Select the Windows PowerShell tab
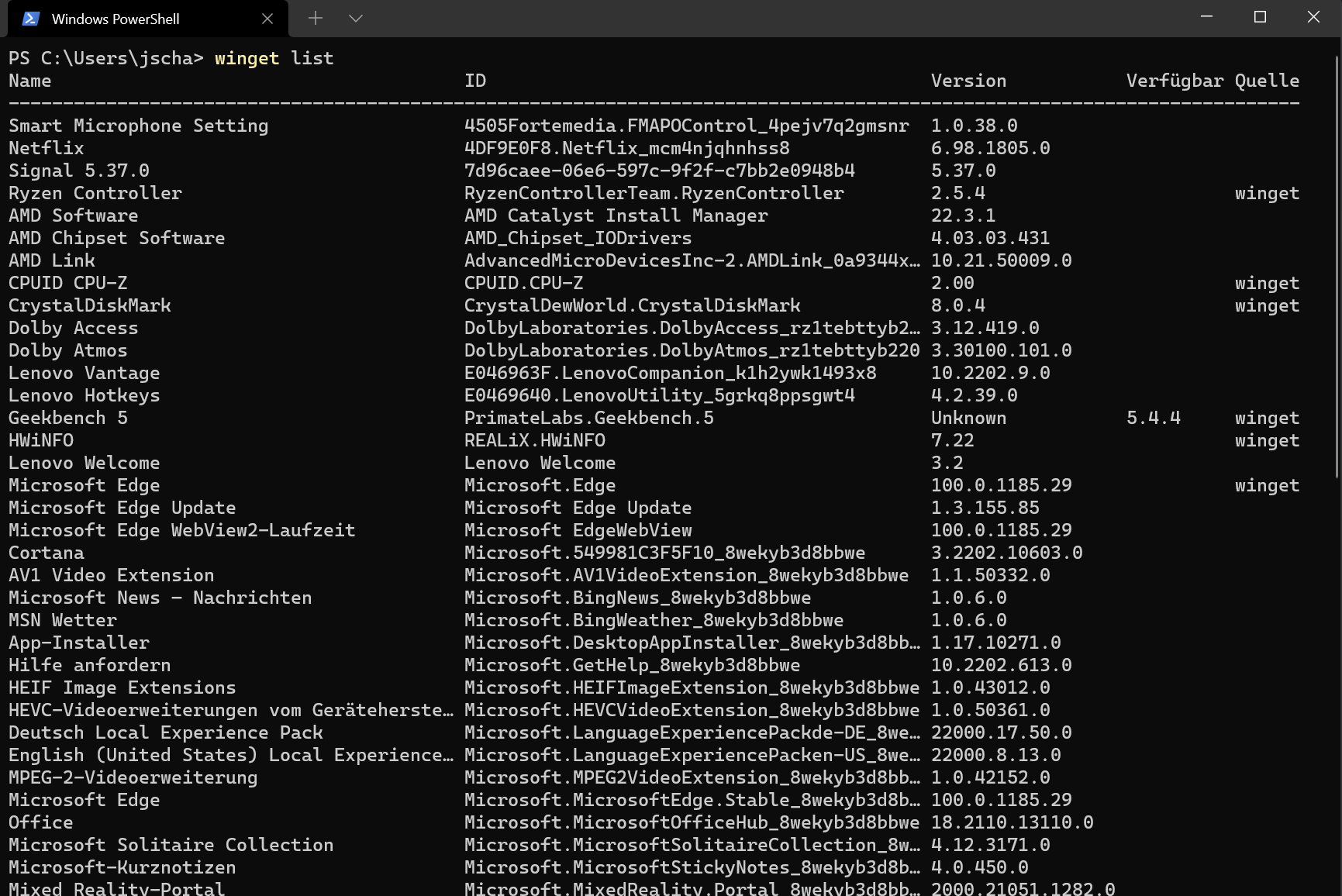This screenshot has width=1342, height=896. [x=147, y=19]
